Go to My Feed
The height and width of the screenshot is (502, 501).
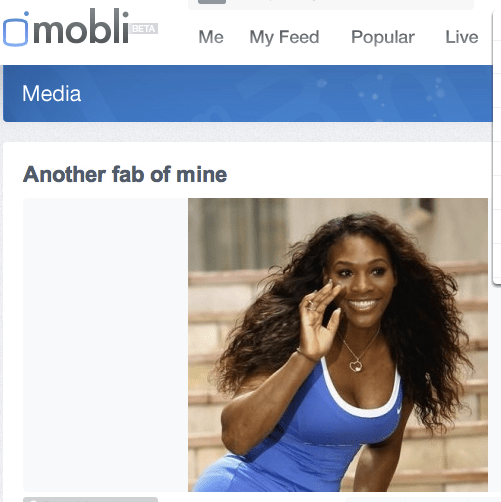tap(284, 37)
